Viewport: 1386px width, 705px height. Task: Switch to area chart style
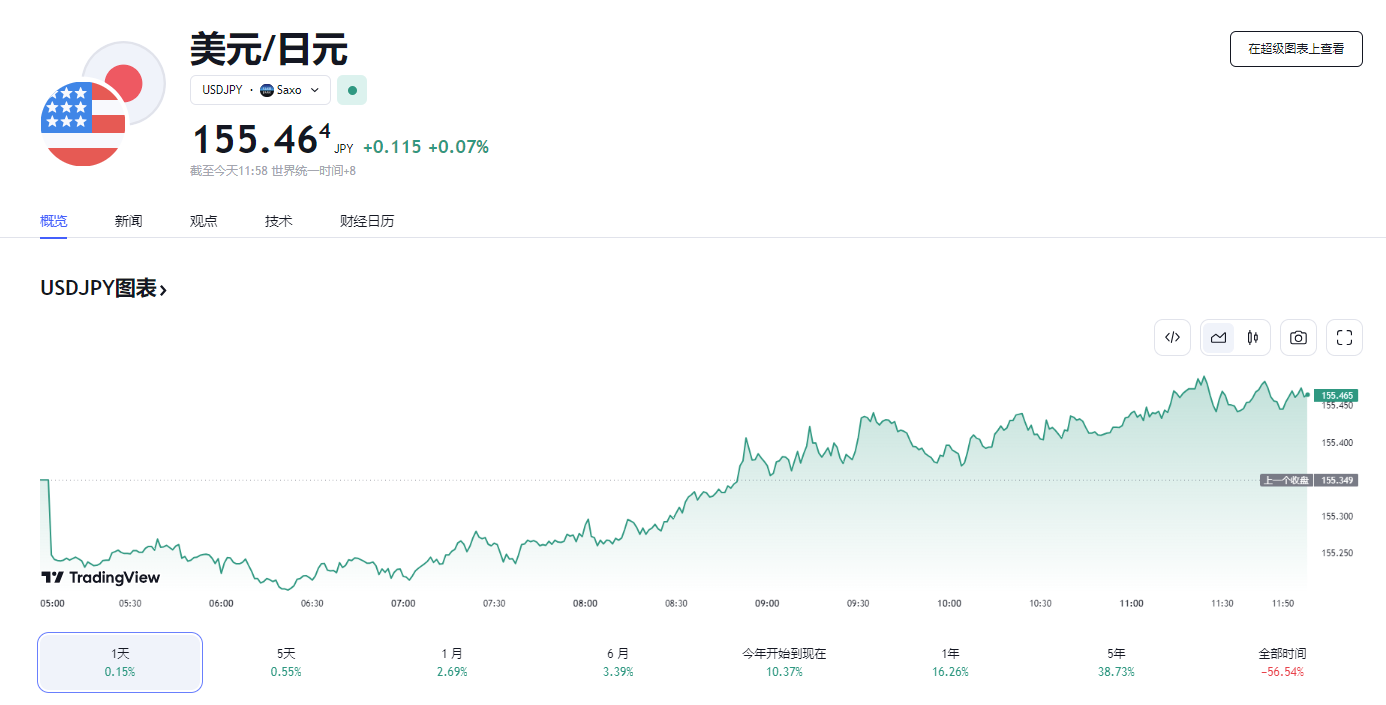(1218, 338)
